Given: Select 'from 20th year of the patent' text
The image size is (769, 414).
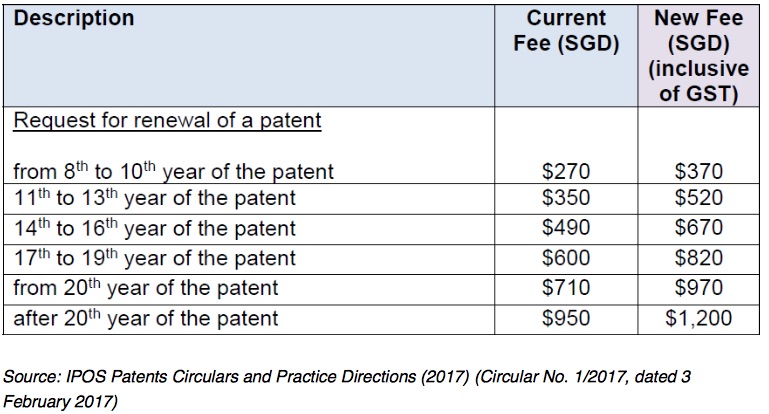Looking at the screenshot, I should (x=146, y=290).
